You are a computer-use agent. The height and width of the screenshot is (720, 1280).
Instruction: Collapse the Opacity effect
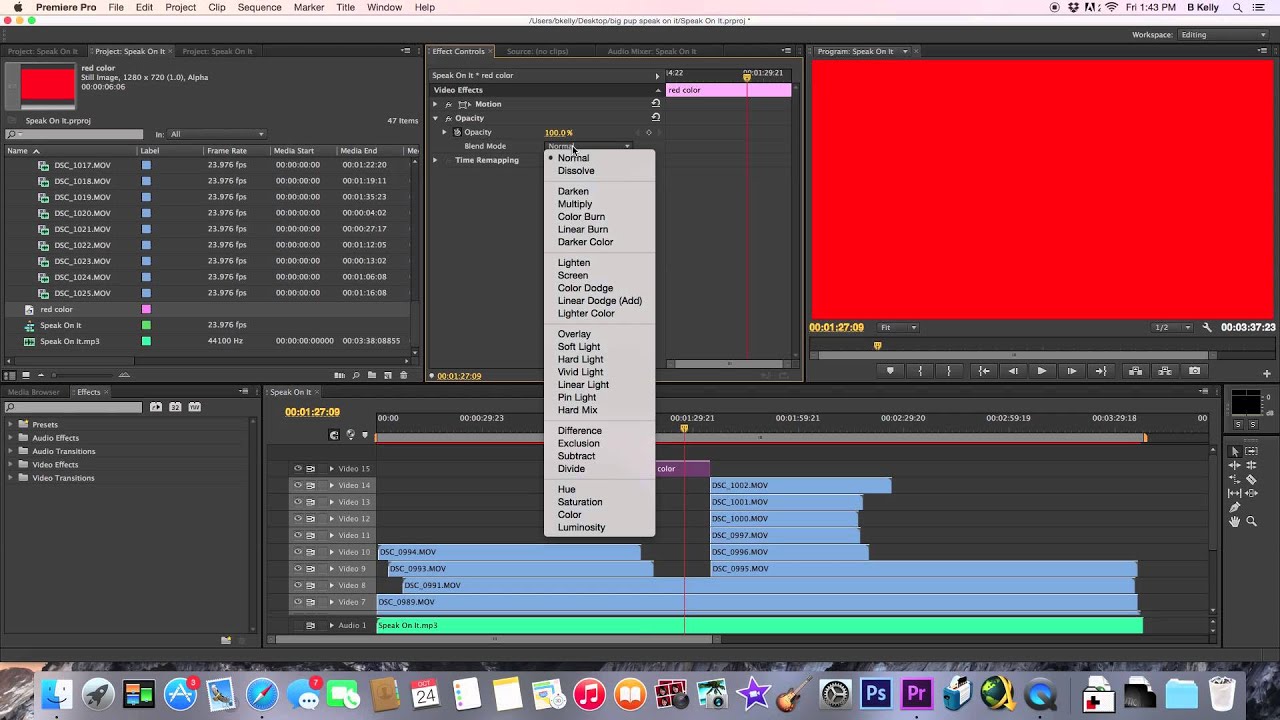pyautogui.click(x=435, y=118)
